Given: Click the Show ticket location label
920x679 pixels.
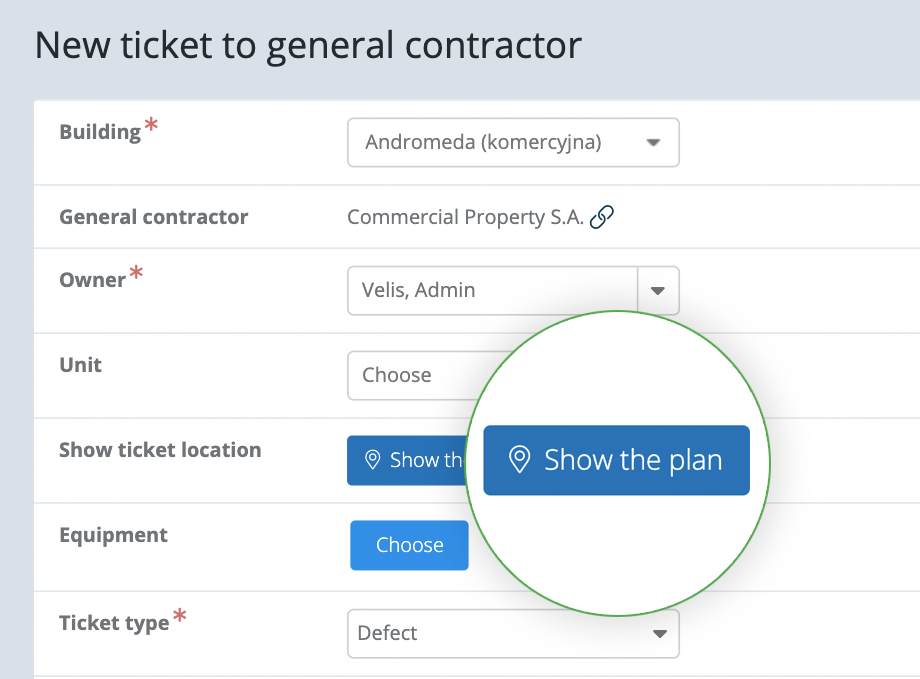Looking at the screenshot, I should (160, 450).
